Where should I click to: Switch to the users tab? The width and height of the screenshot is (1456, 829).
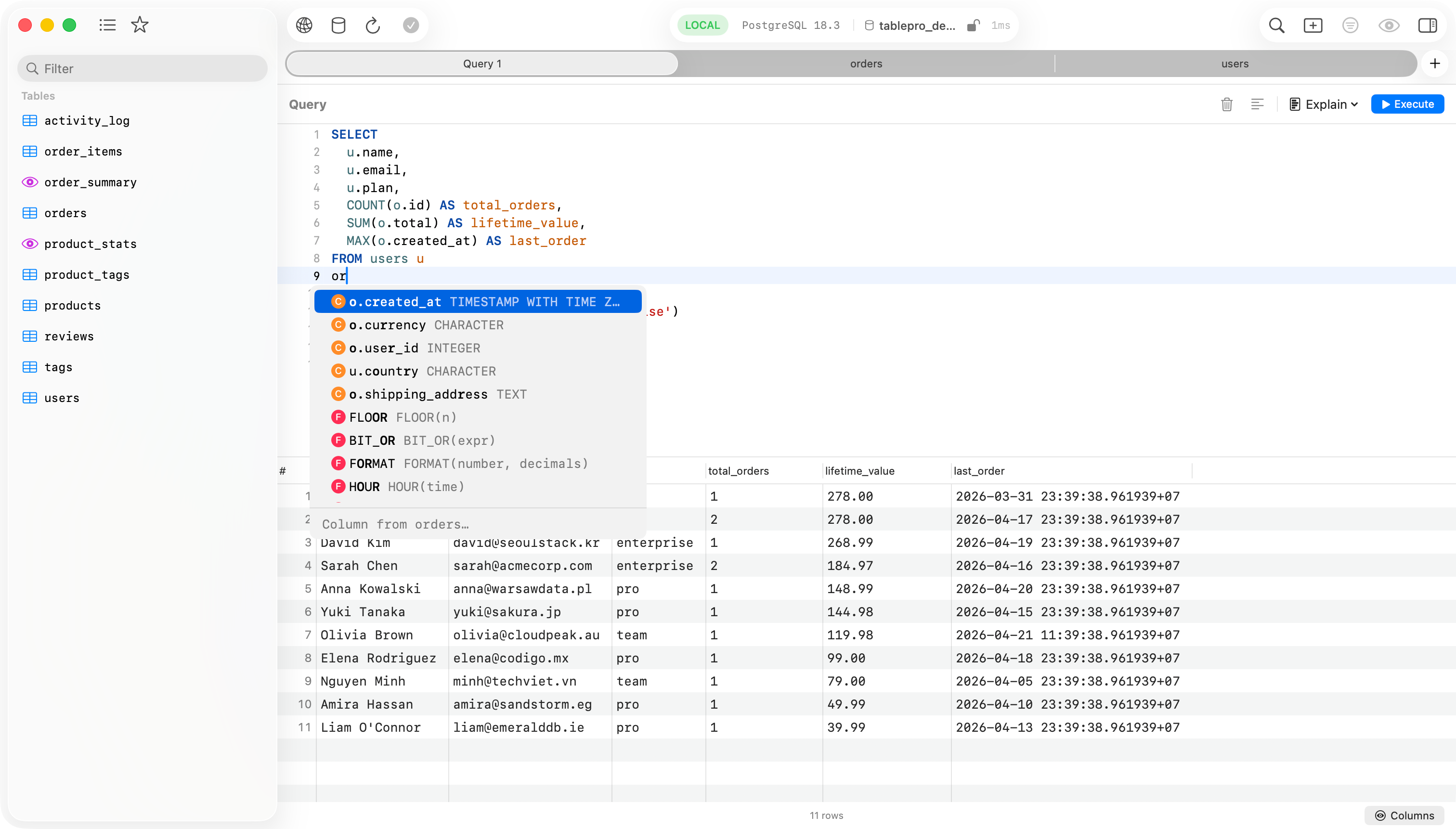tap(1235, 63)
